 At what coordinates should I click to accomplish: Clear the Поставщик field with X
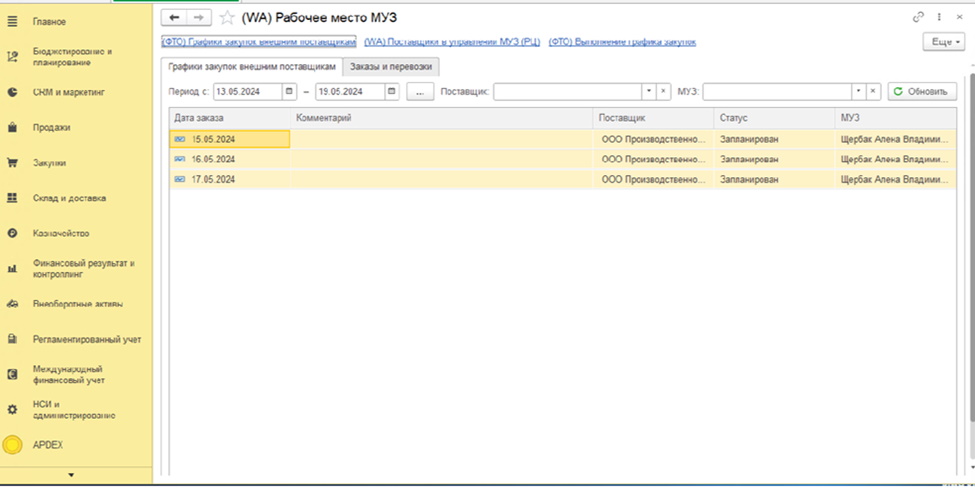tap(663, 91)
